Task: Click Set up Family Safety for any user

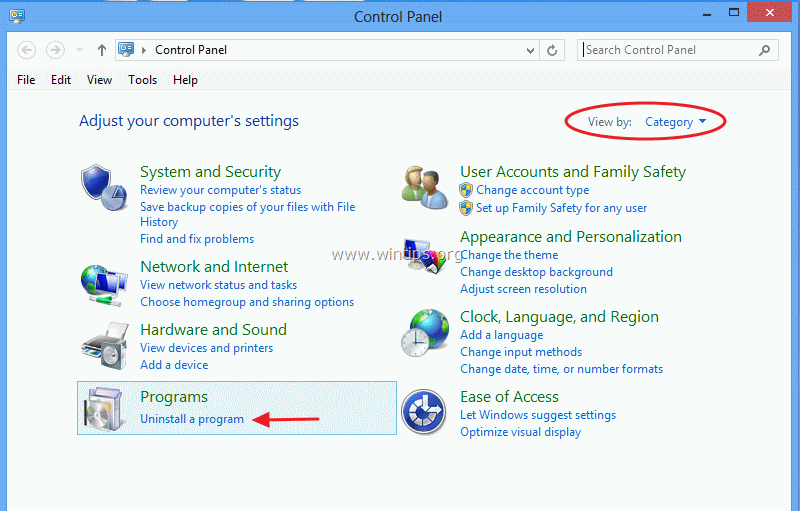Action: coord(561,208)
